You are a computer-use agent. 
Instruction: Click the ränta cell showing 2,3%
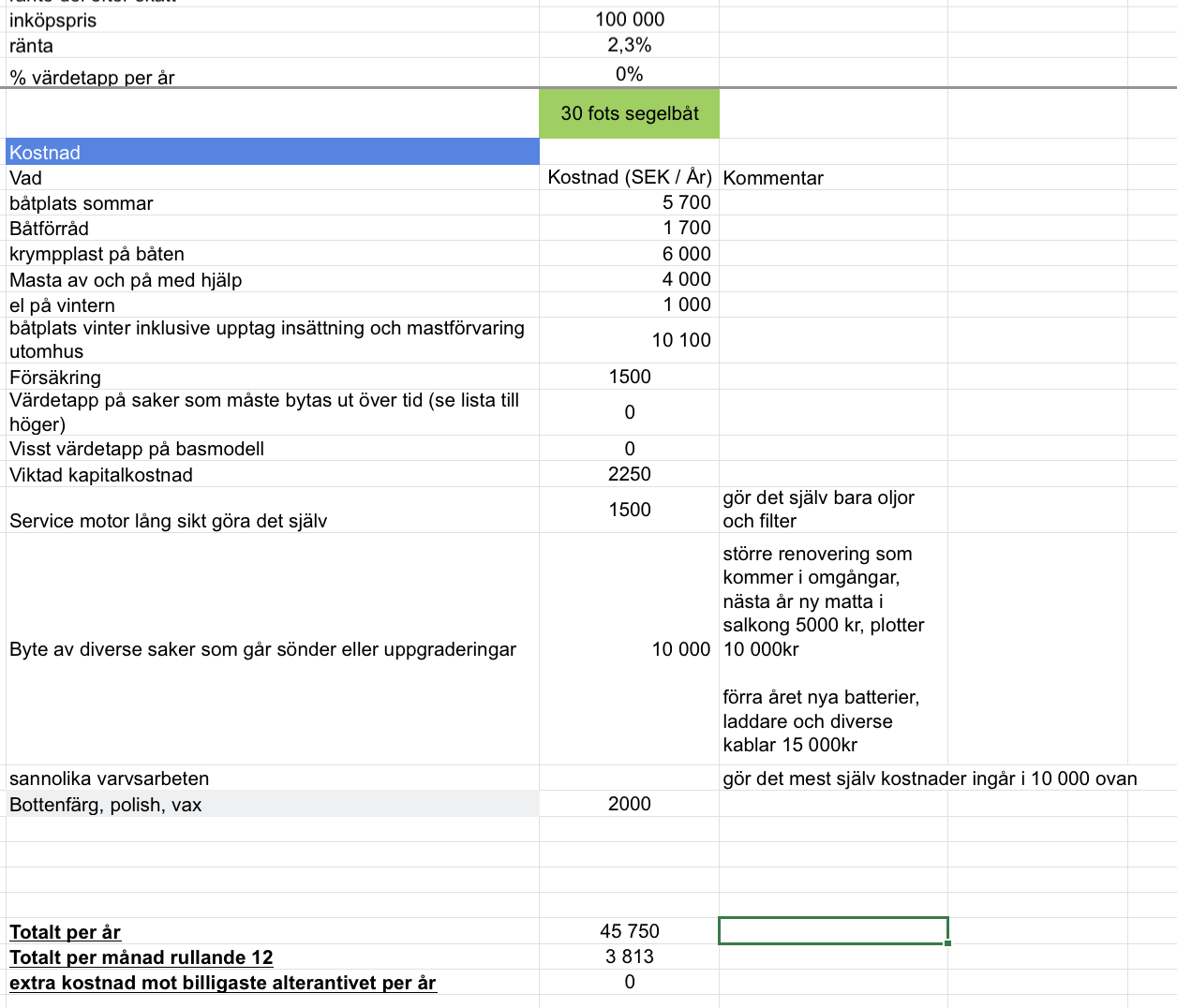(x=629, y=45)
